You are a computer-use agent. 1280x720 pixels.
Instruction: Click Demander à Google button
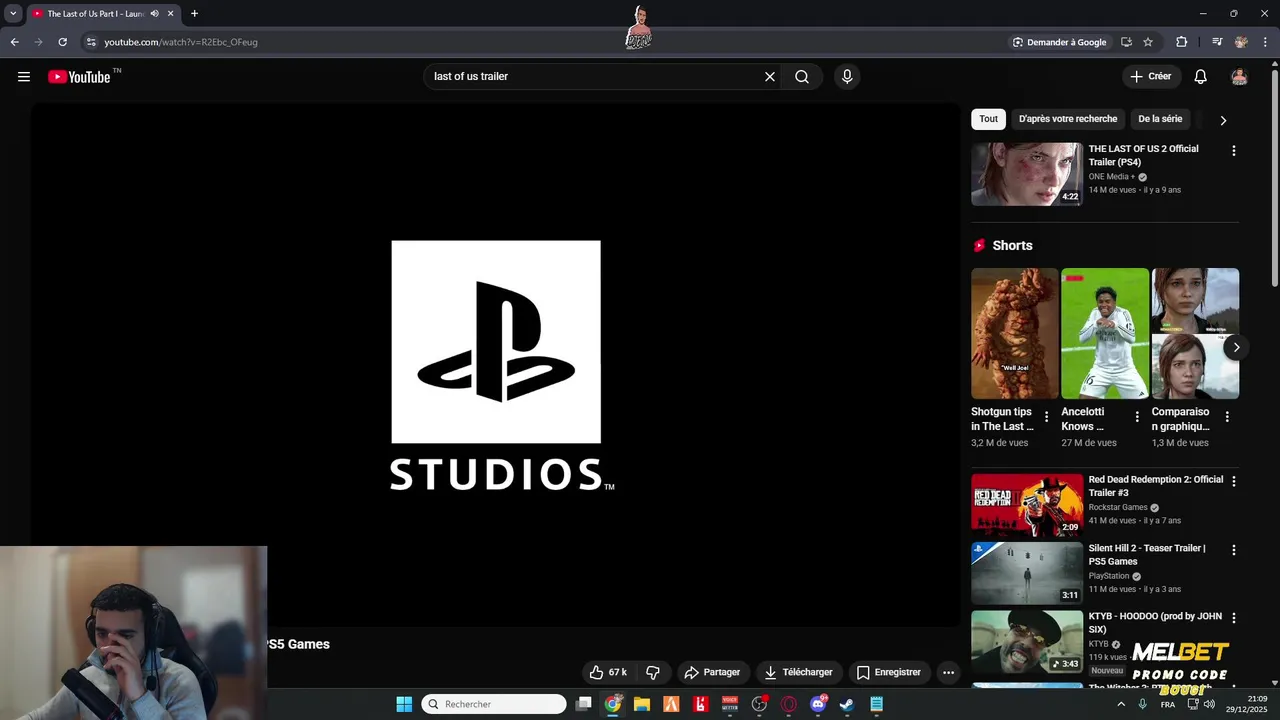pos(1060,42)
